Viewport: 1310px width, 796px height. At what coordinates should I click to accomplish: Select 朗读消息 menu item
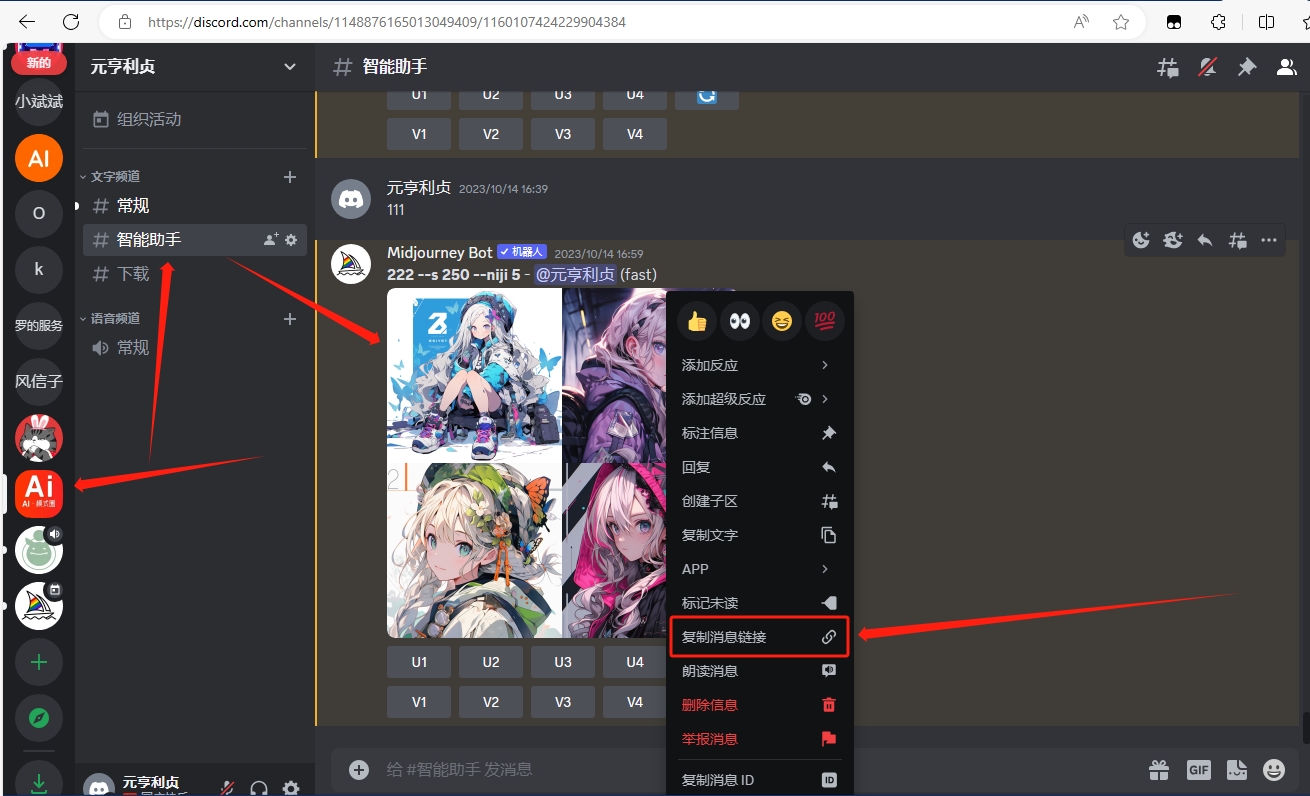760,671
